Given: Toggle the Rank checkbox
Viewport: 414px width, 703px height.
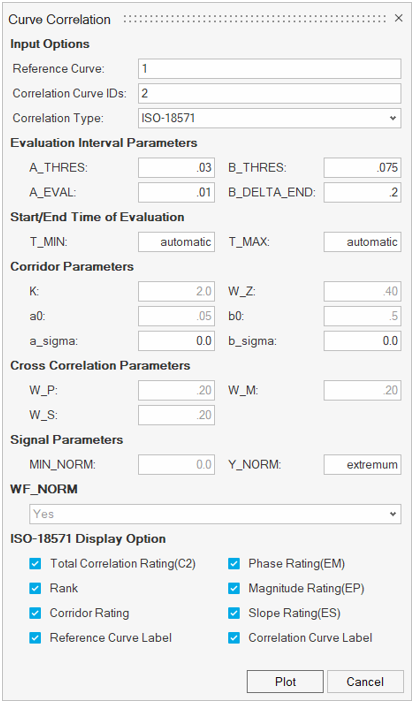Looking at the screenshot, I should (x=35, y=588).
